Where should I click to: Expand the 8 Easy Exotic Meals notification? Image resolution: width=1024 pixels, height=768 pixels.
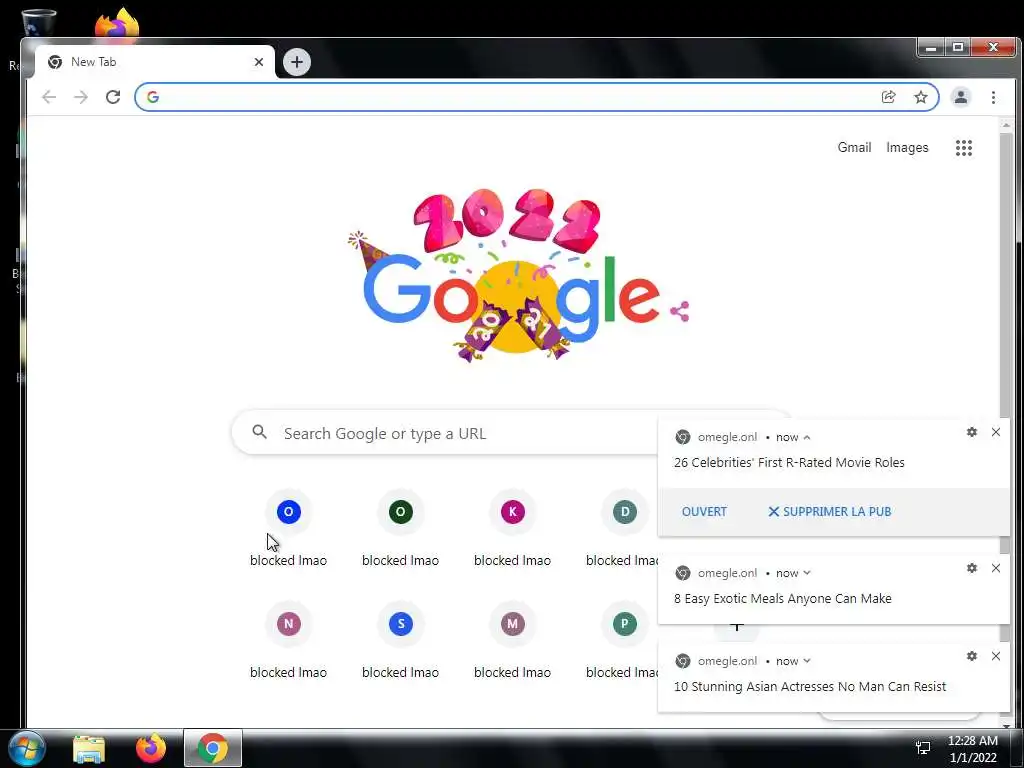[x=807, y=573]
